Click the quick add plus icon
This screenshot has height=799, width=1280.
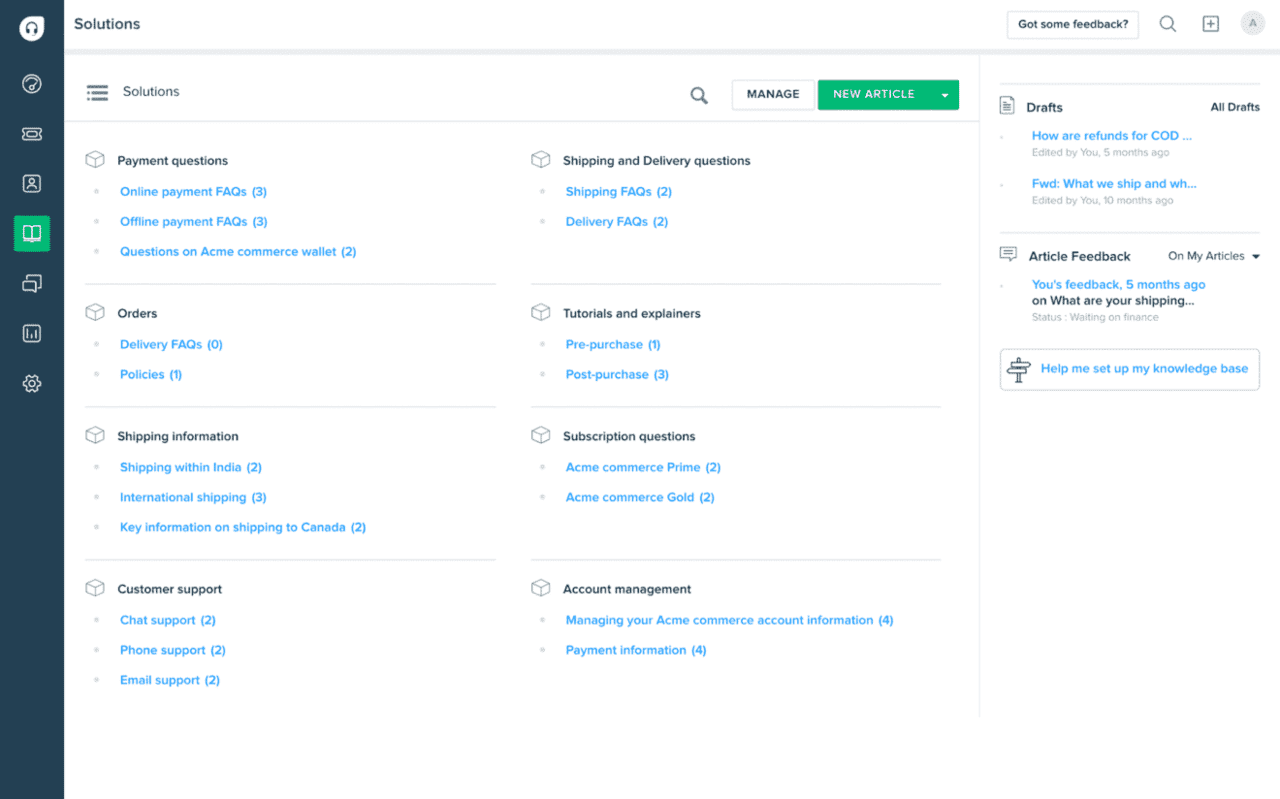1210,24
